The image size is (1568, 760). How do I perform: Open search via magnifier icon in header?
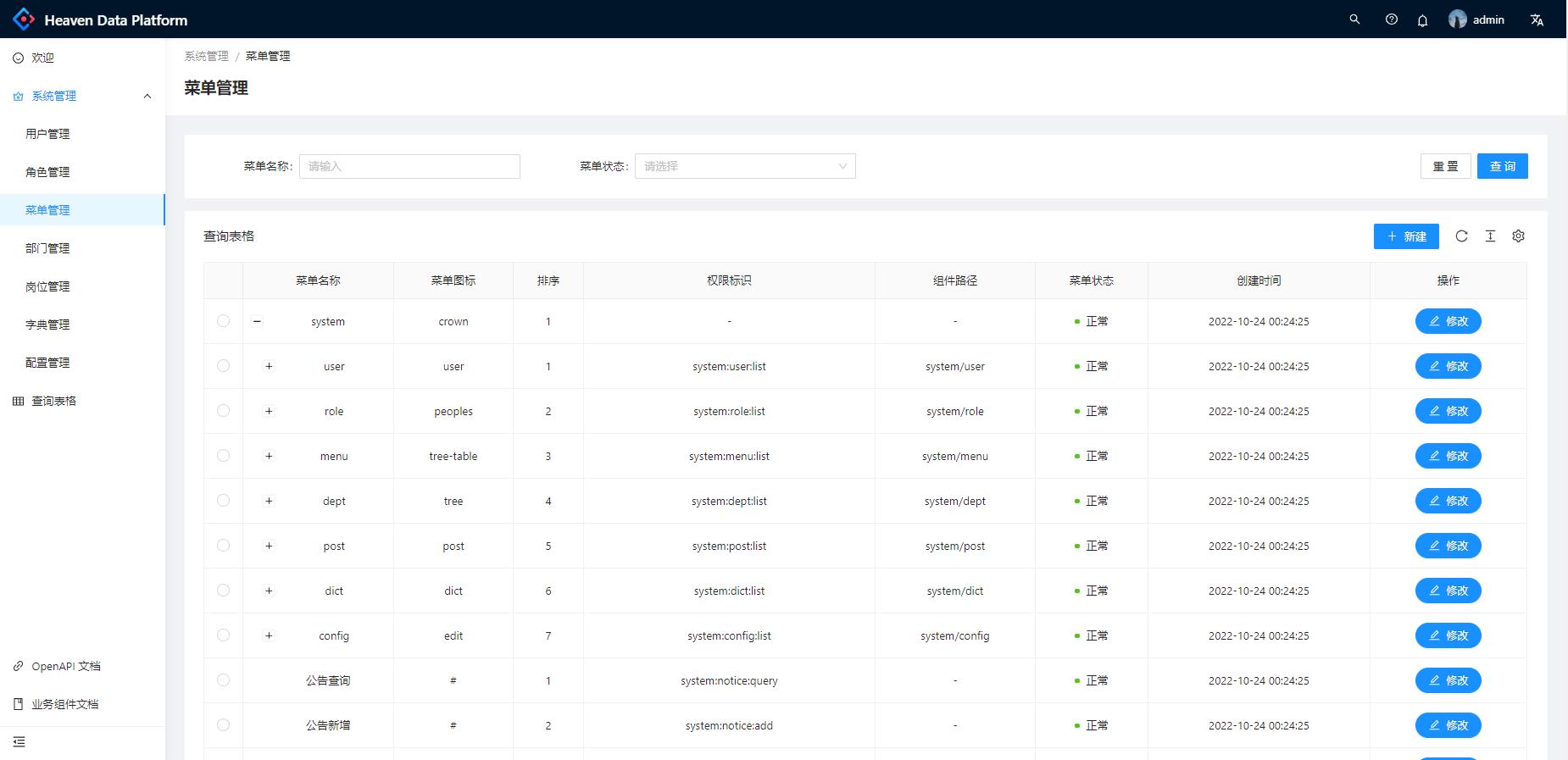tap(1354, 19)
